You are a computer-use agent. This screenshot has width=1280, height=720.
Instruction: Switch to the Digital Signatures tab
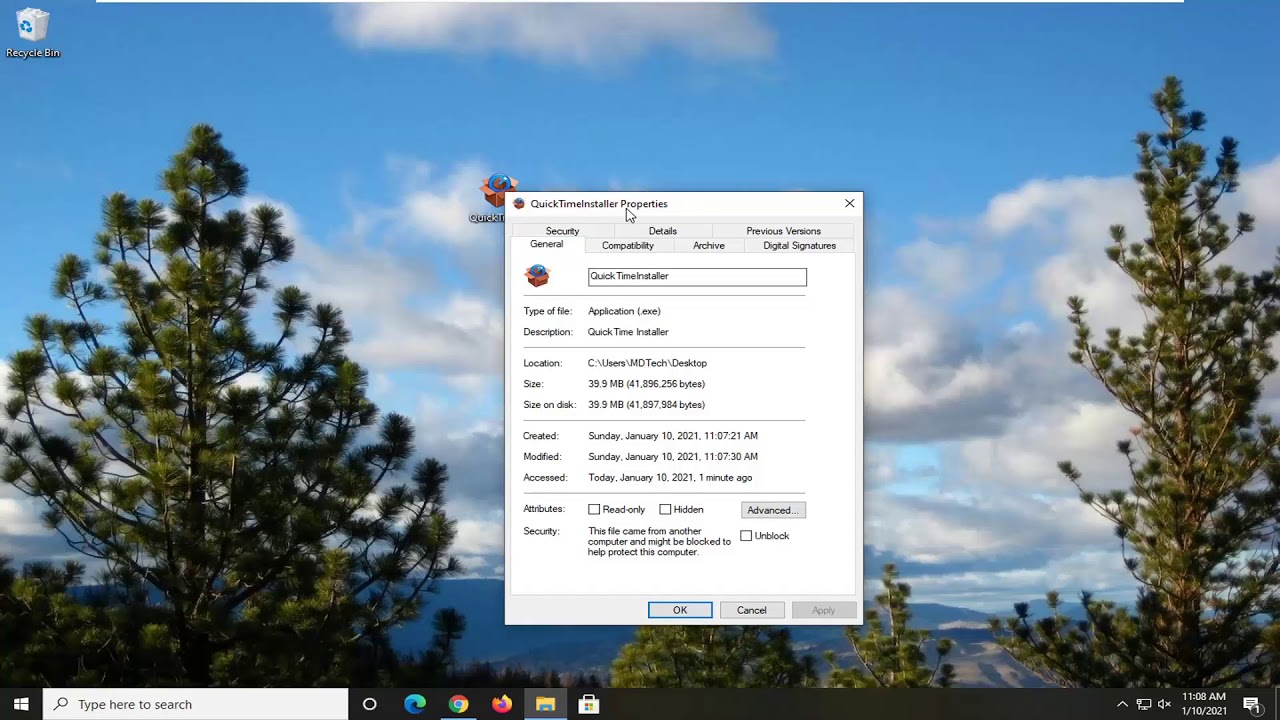(x=799, y=245)
